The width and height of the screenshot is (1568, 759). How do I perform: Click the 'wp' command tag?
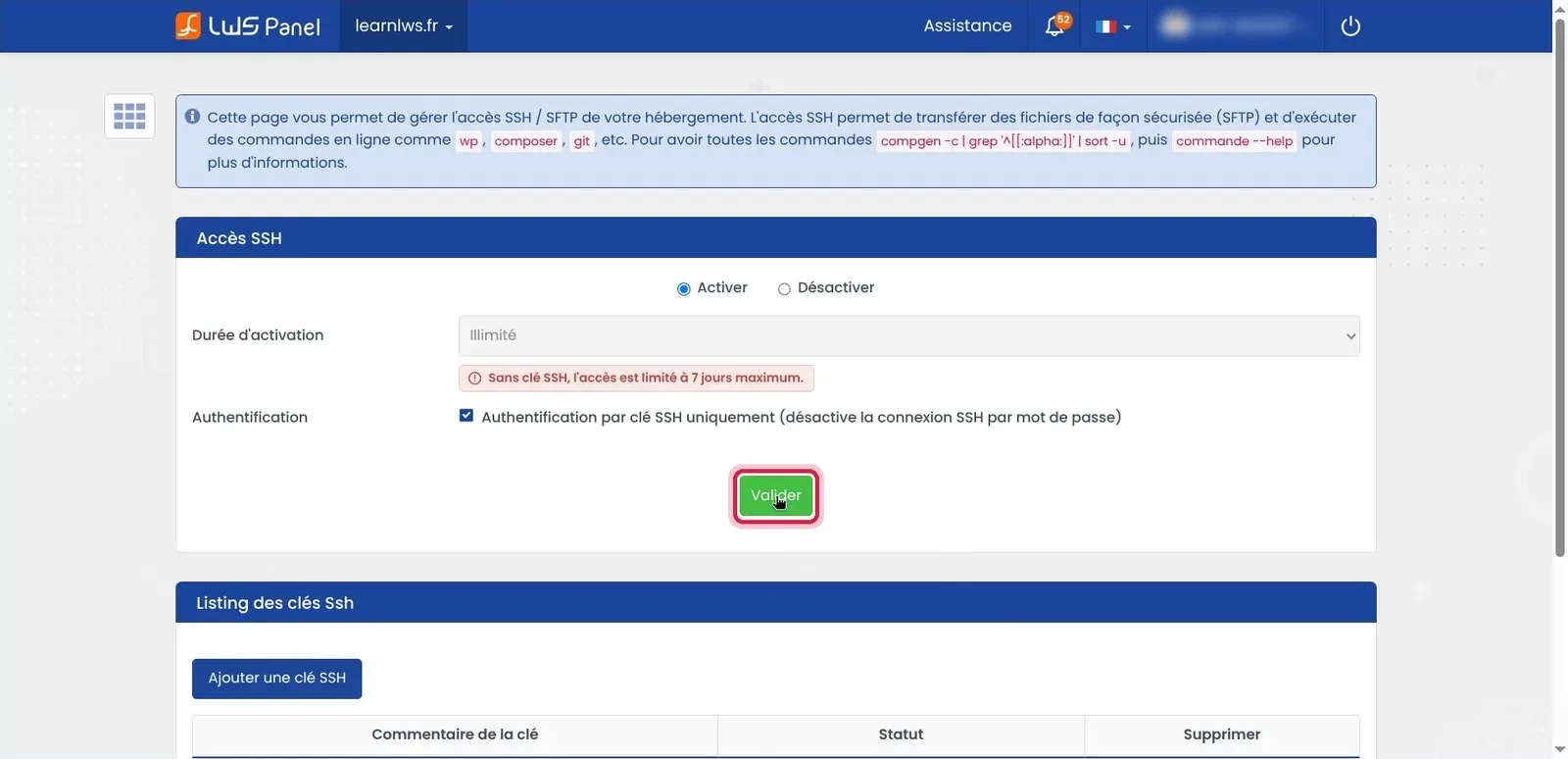(x=469, y=141)
